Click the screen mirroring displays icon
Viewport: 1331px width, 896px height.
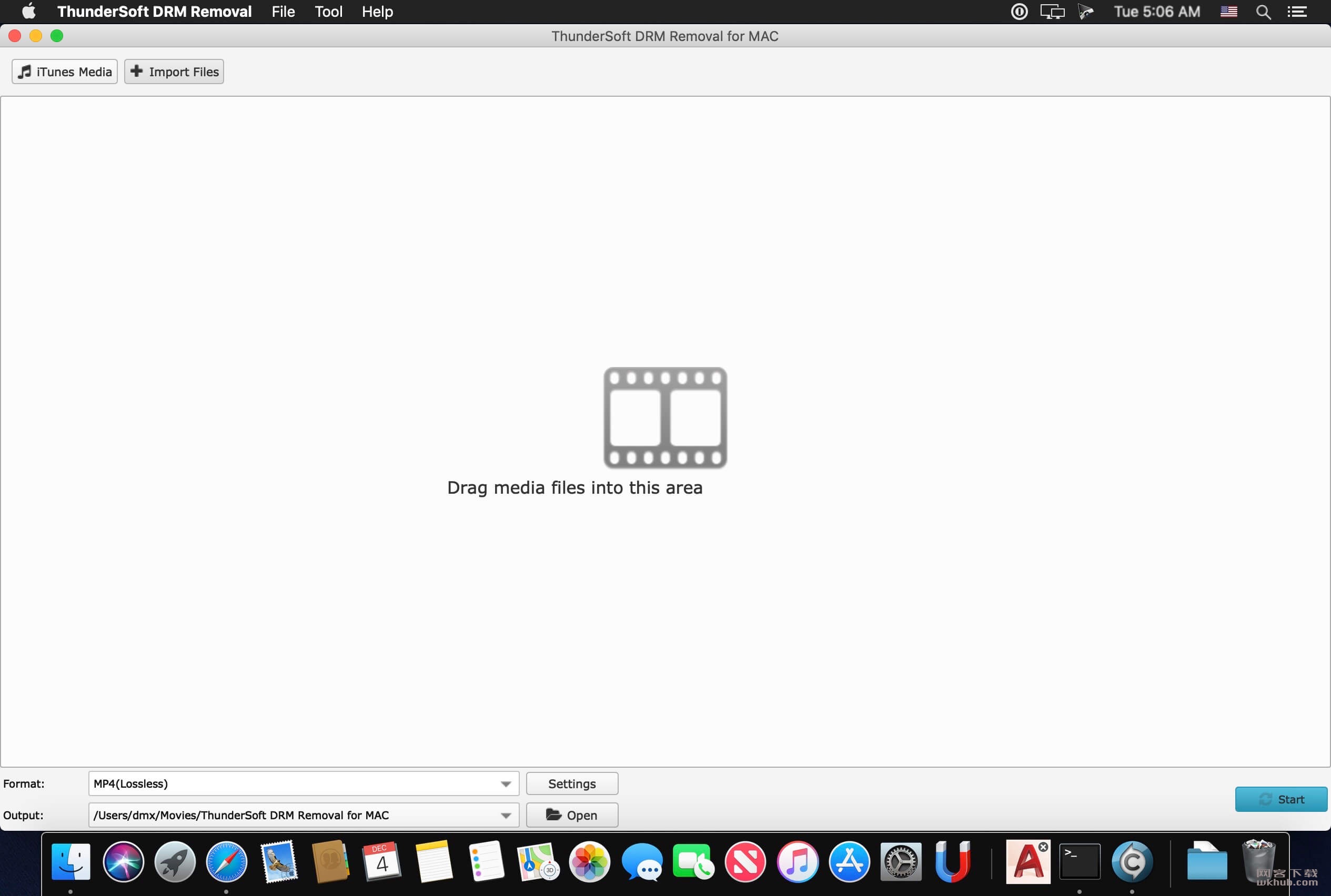tap(1052, 12)
